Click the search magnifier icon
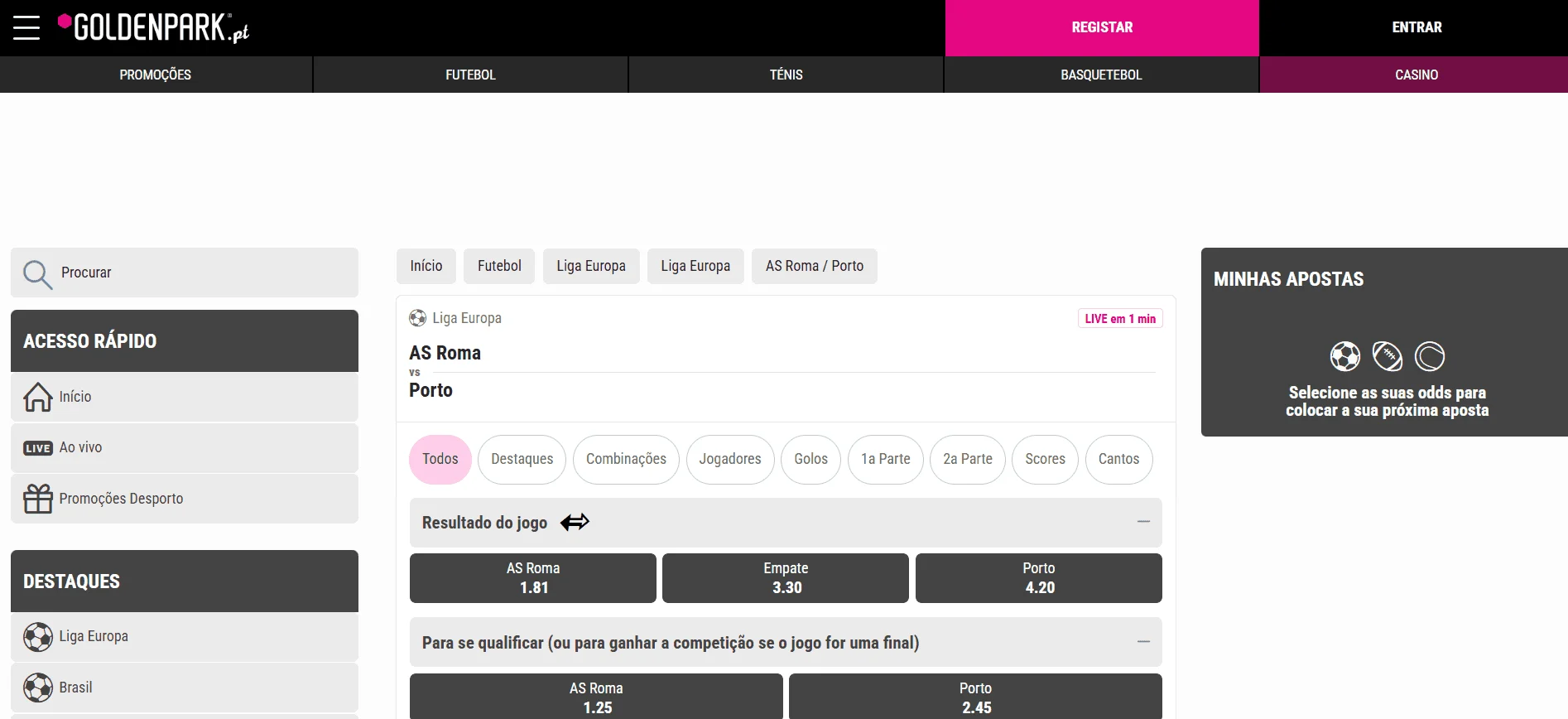This screenshot has width=1568, height=719. click(37, 274)
